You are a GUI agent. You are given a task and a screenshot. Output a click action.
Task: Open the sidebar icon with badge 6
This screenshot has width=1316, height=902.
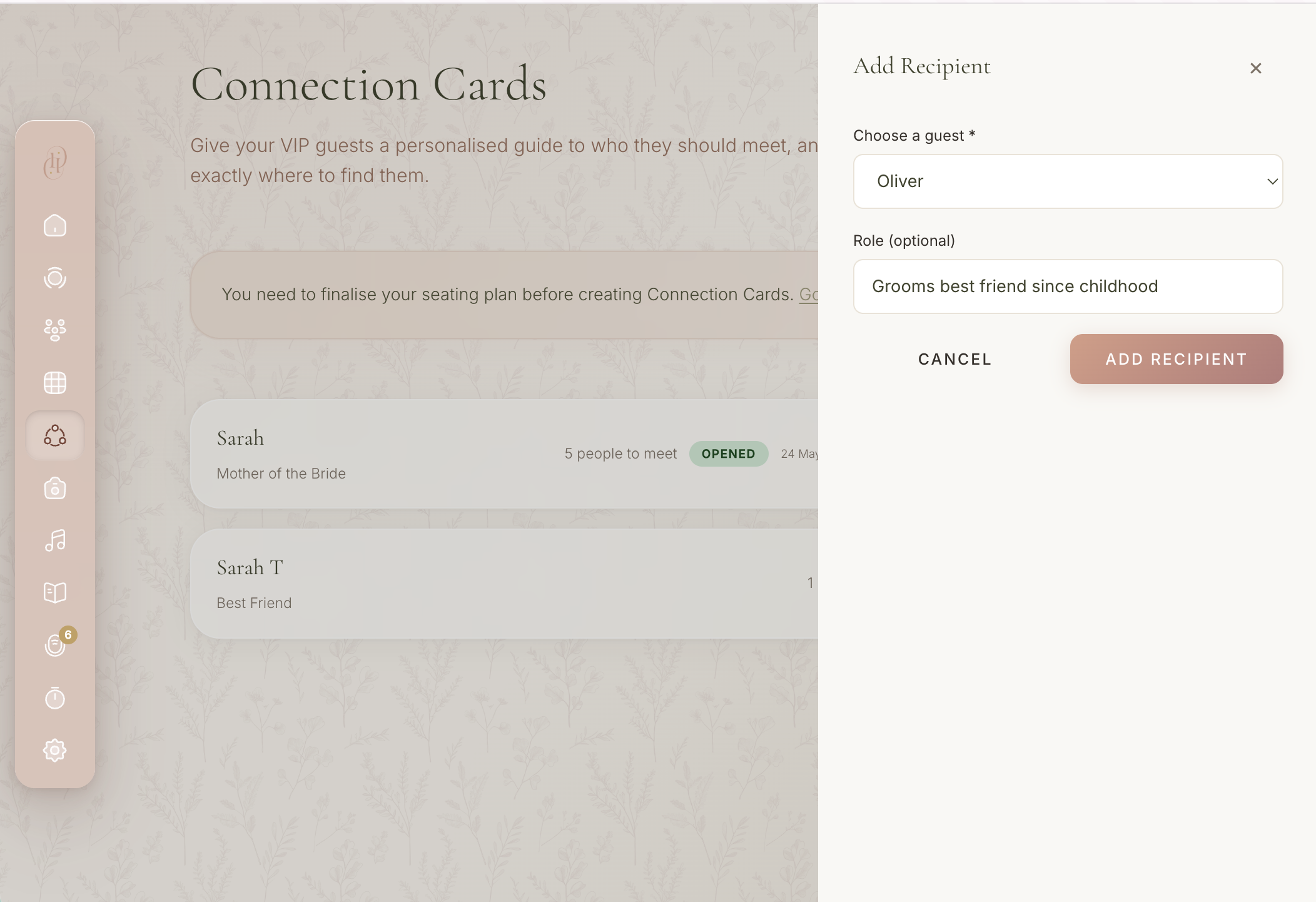coord(55,644)
